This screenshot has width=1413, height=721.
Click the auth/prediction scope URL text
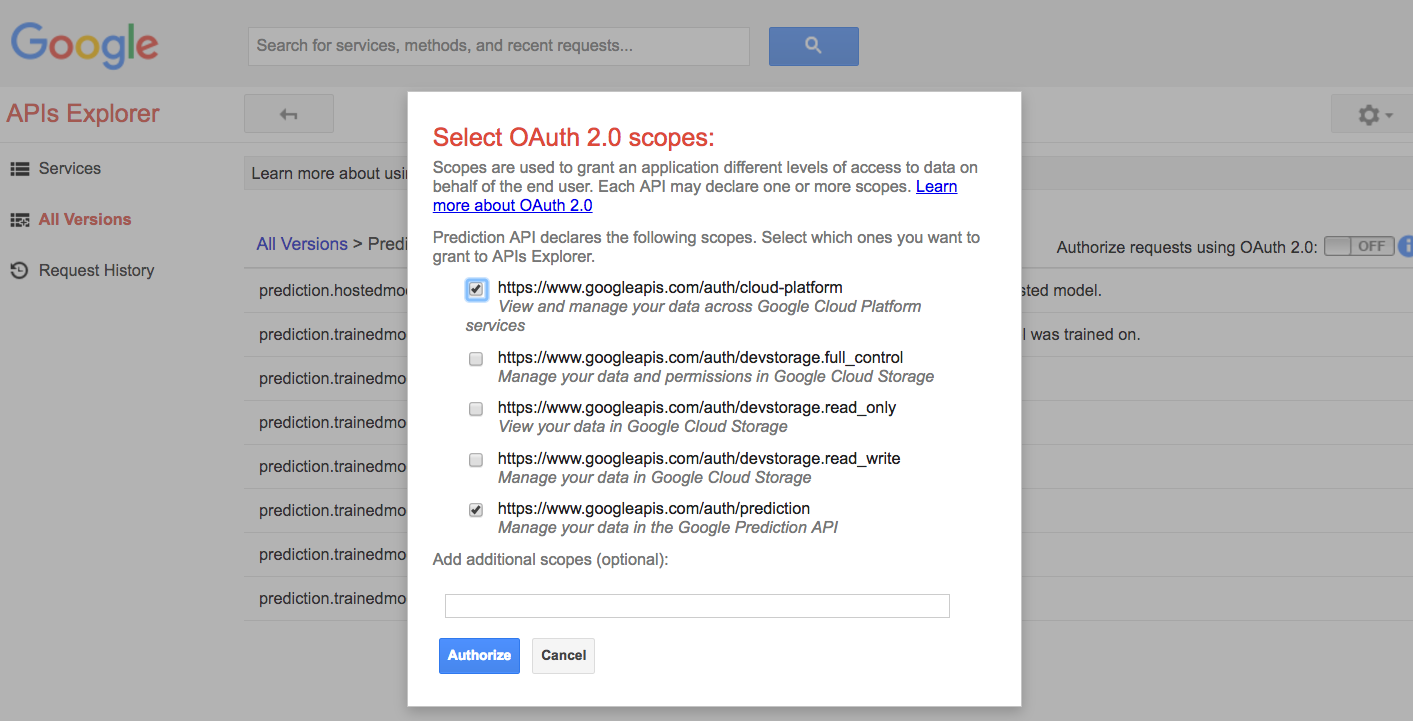click(654, 509)
